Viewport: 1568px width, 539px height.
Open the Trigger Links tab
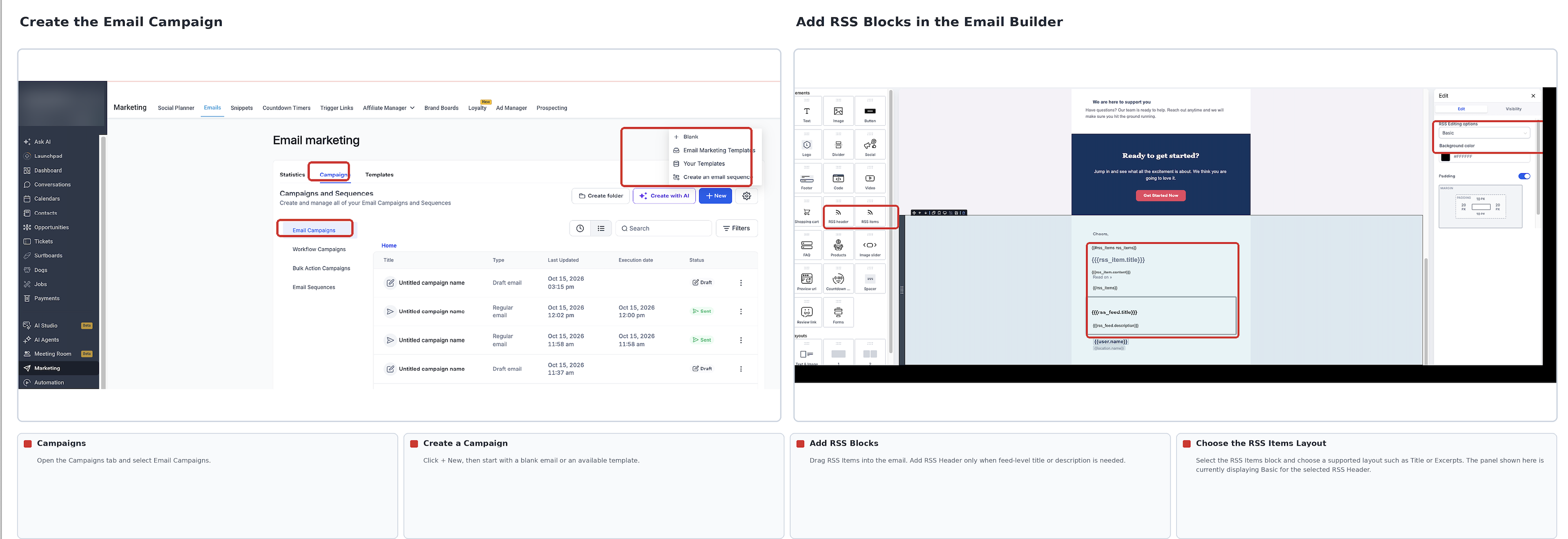(x=336, y=108)
